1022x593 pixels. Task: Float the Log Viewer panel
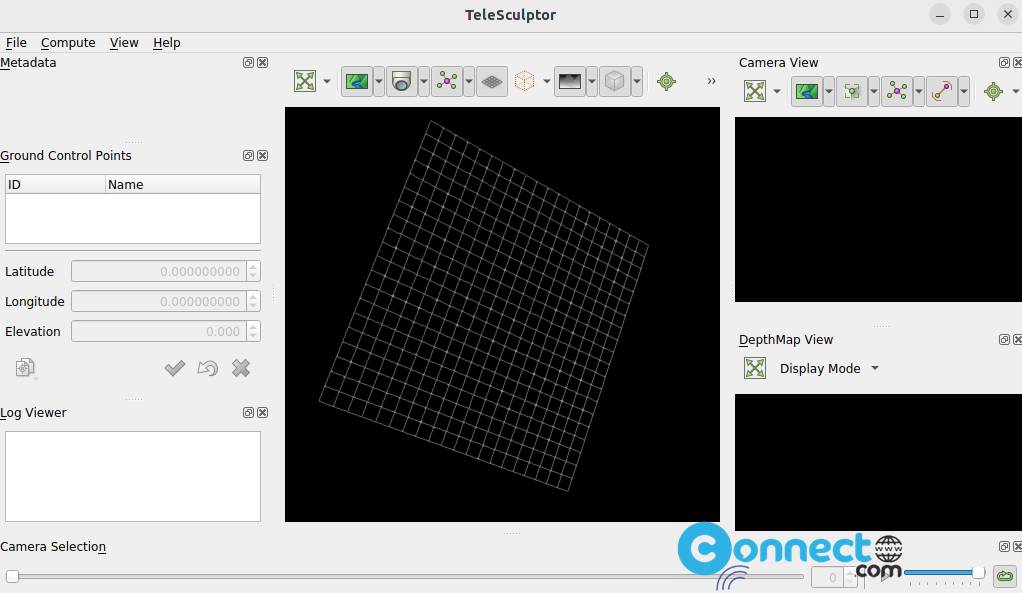(x=248, y=412)
